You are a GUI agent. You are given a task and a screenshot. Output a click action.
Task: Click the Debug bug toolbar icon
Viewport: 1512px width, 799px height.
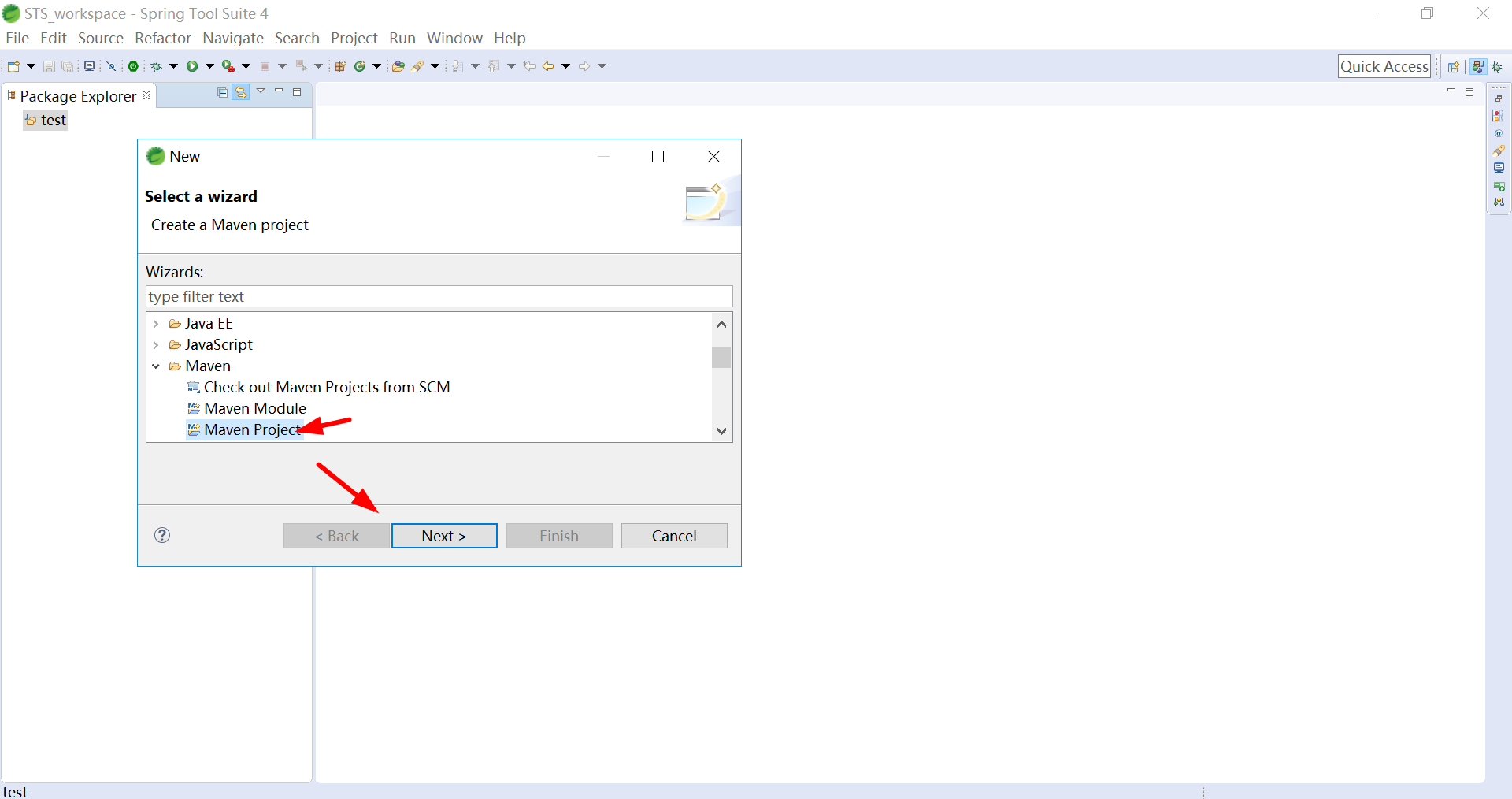[x=157, y=66]
